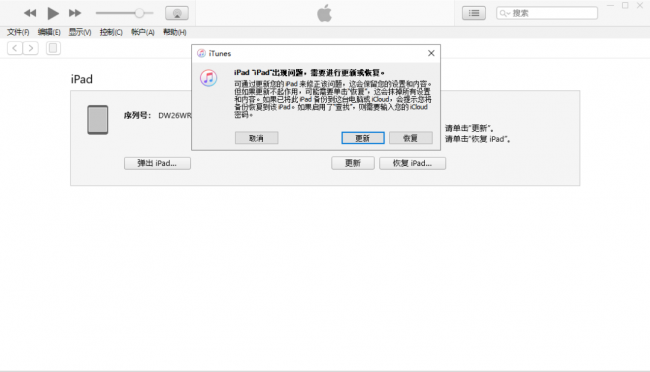Click 恢复 in the iTunes dialog
Screen dimensions: 650x372
tap(411, 138)
